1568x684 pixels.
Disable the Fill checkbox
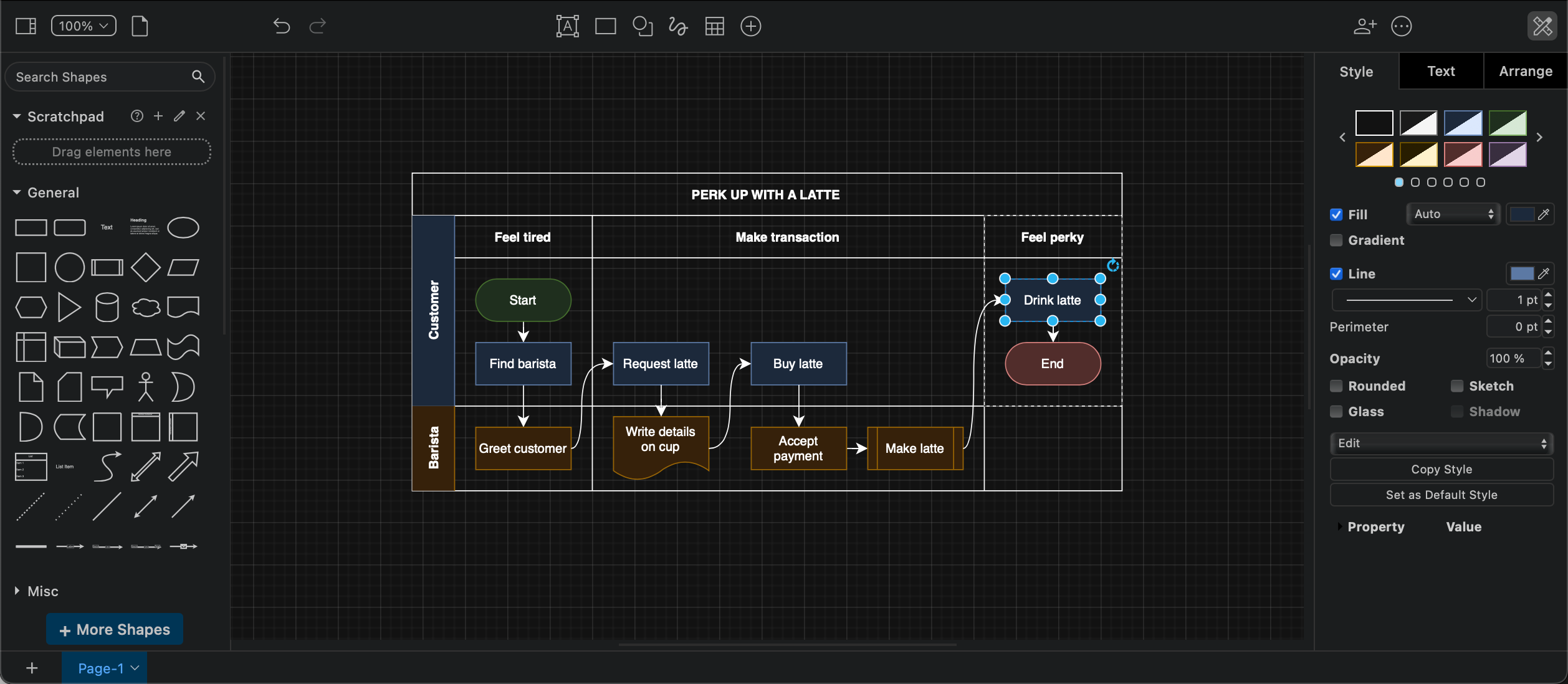click(1336, 214)
